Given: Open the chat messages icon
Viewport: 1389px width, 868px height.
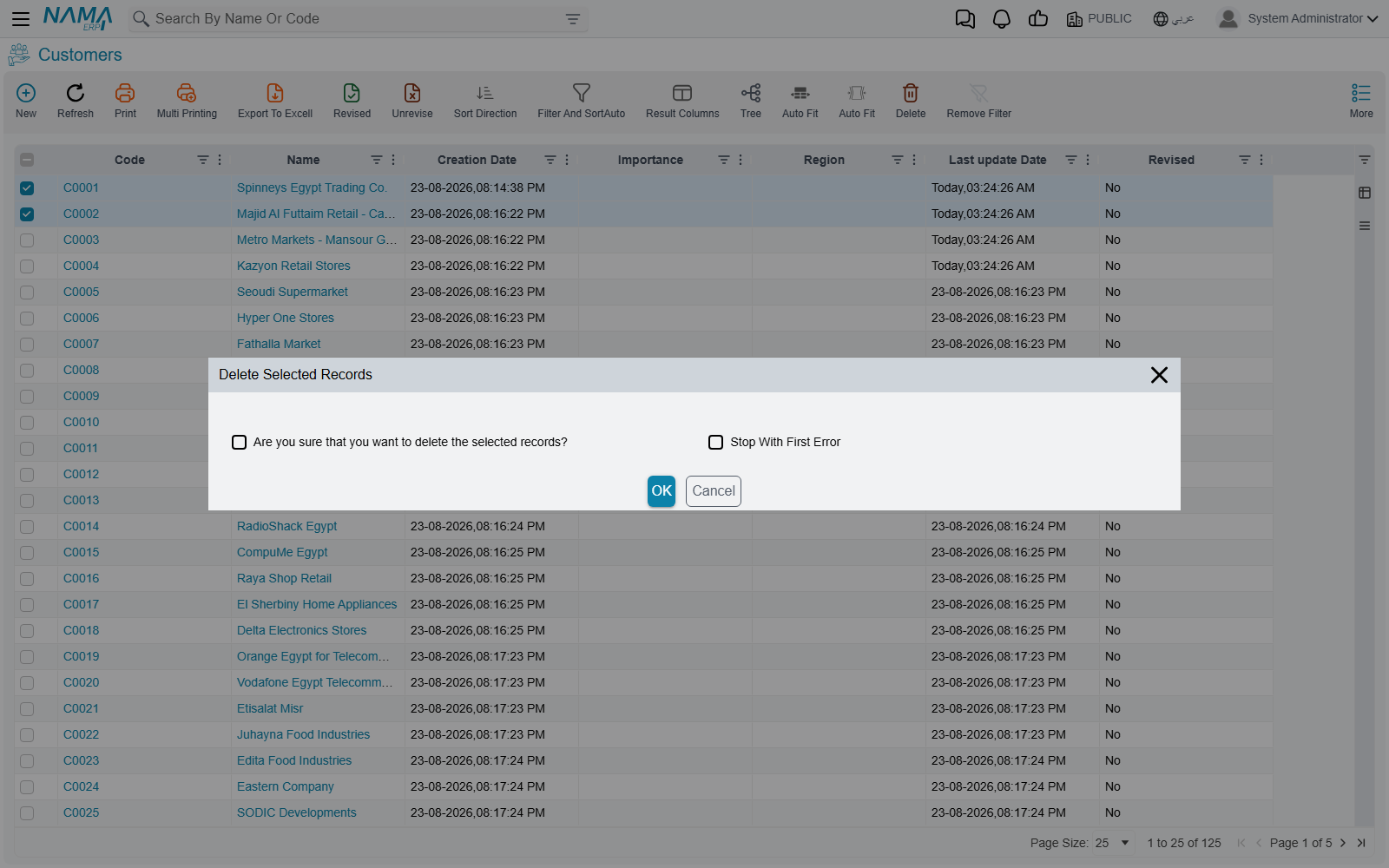Looking at the screenshot, I should pyautogui.click(x=965, y=19).
